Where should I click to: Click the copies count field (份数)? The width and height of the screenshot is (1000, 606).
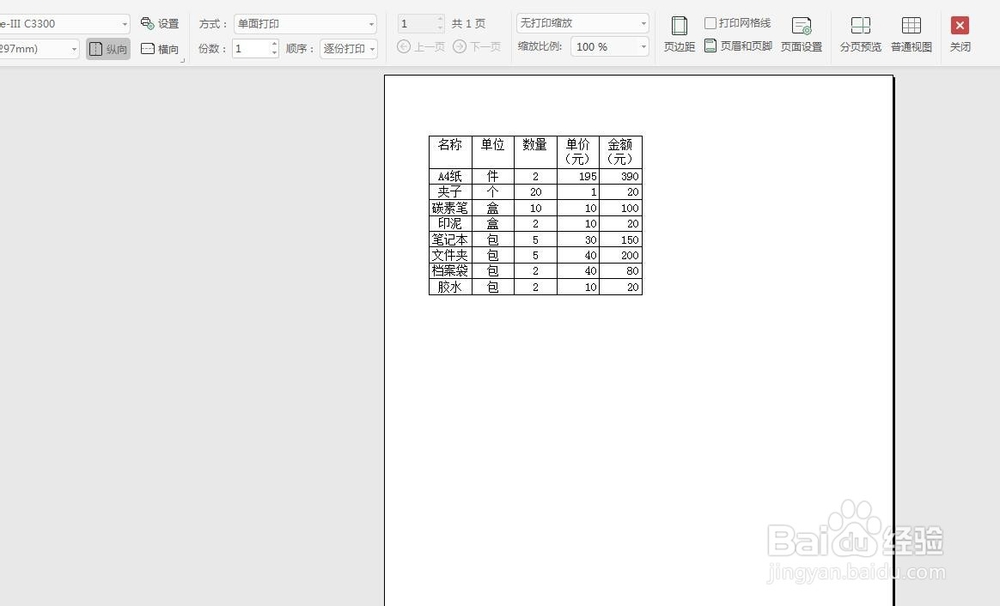click(x=251, y=48)
